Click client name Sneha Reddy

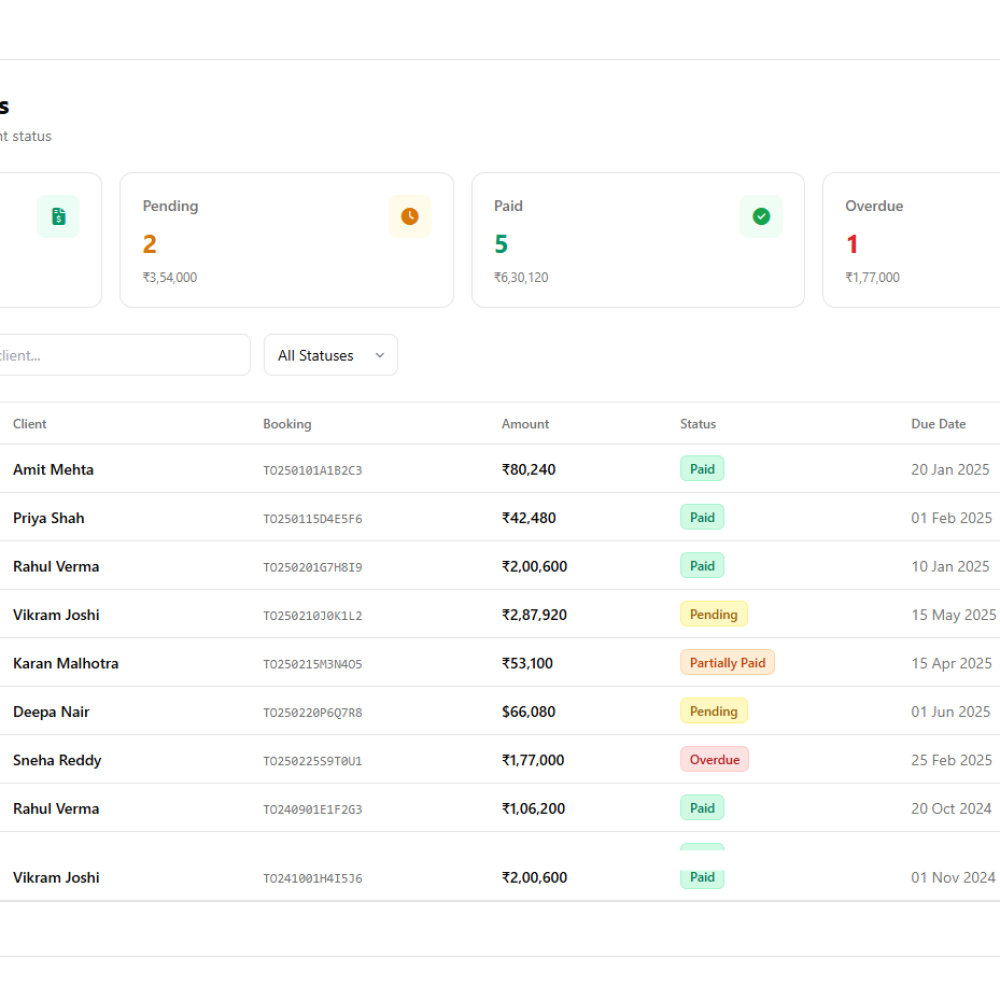point(57,760)
